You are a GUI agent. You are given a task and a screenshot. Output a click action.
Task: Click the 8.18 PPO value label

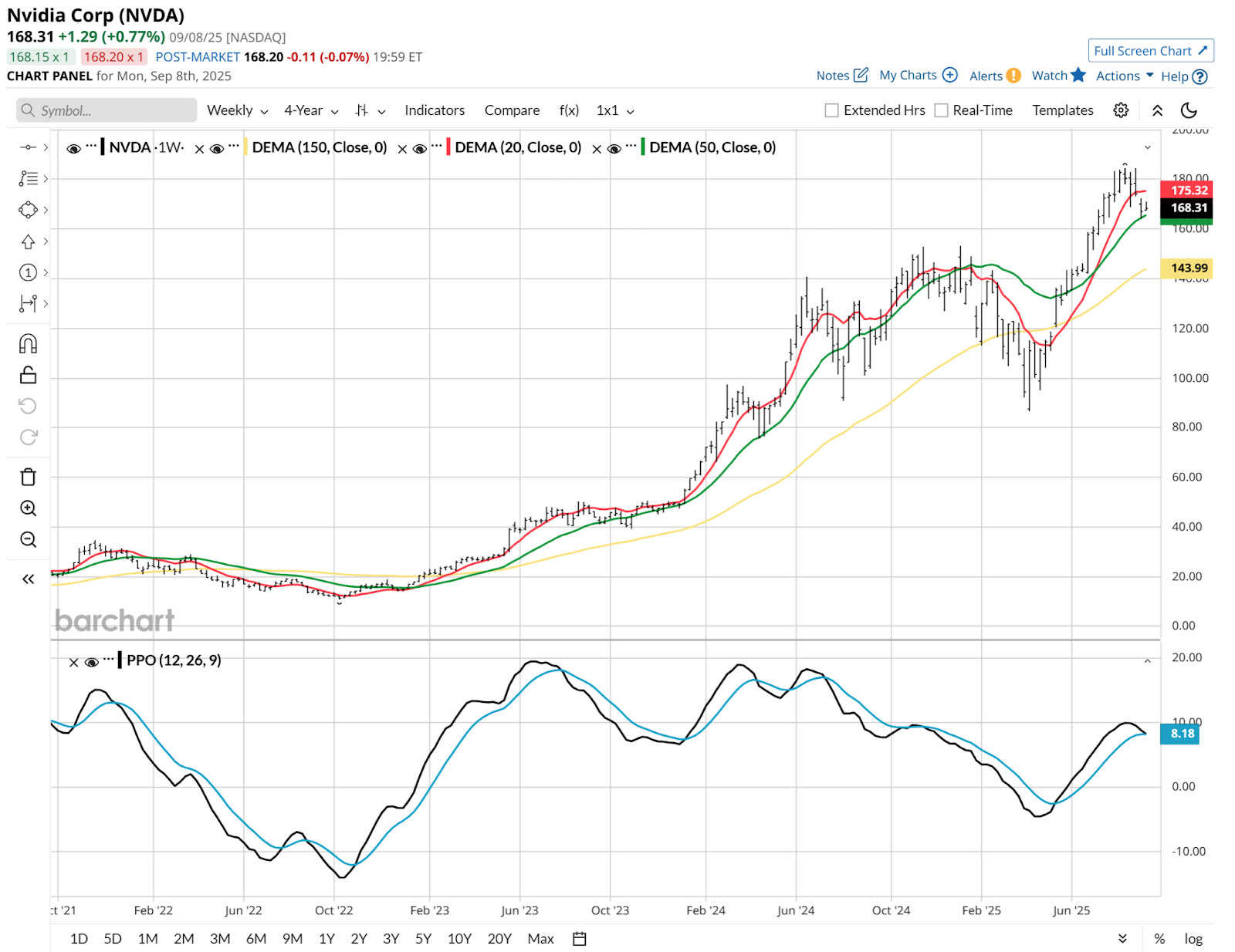click(1179, 734)
